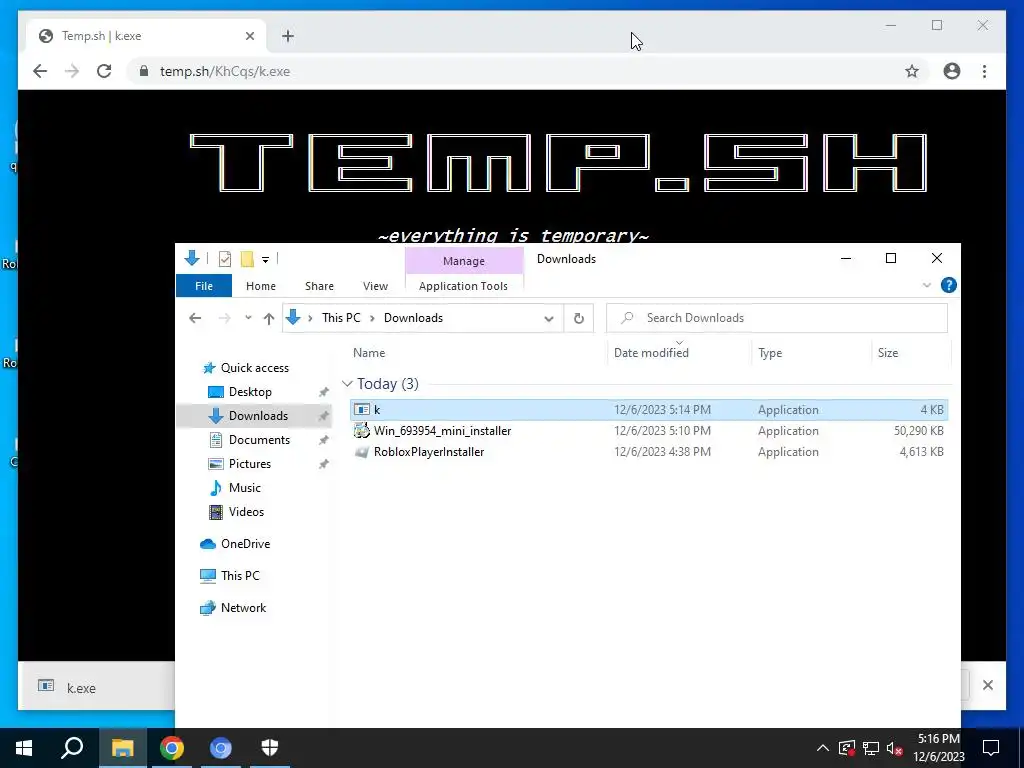This screenshot has height=768, width=1024.
Task: Select the RobloxPlayerInstaller file
Action: click(649, 451)
